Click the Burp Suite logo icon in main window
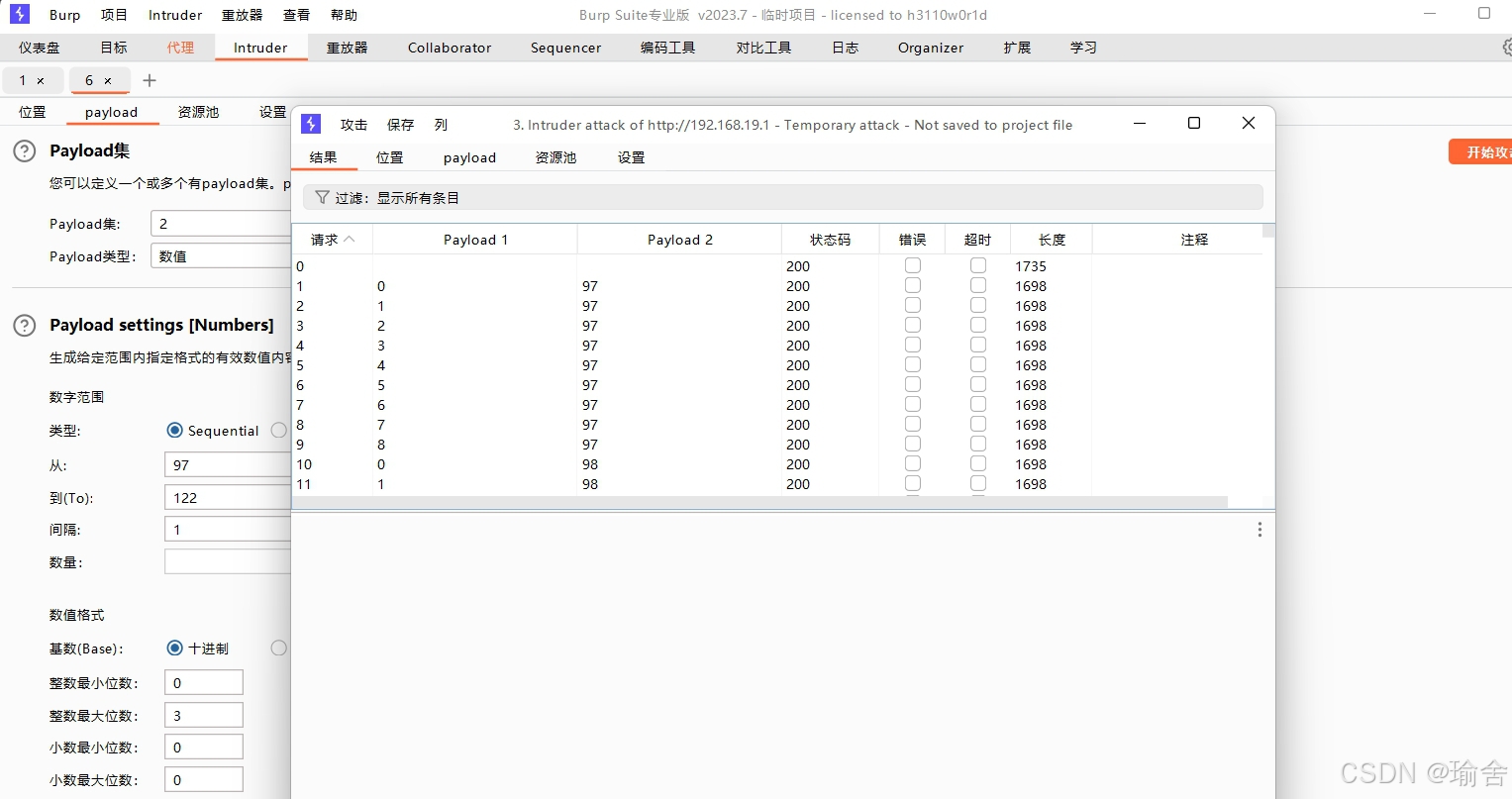1512x799 pixels. [20, 14]
